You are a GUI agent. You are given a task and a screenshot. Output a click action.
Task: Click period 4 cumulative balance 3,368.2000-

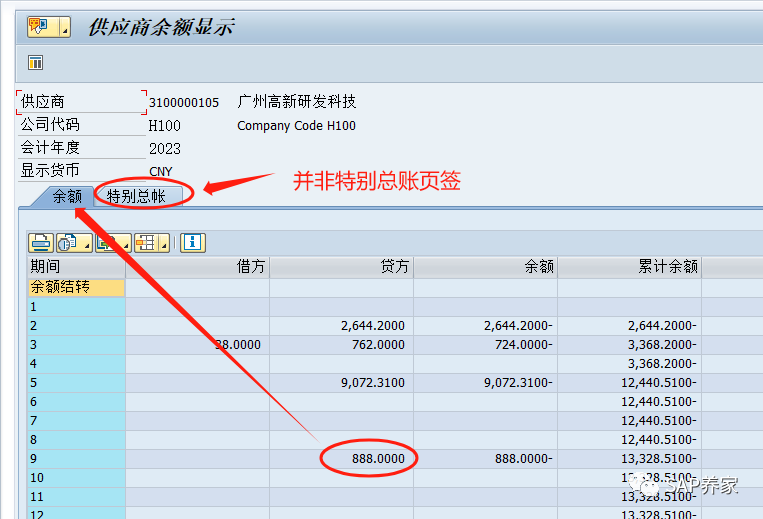coord(662,364)
